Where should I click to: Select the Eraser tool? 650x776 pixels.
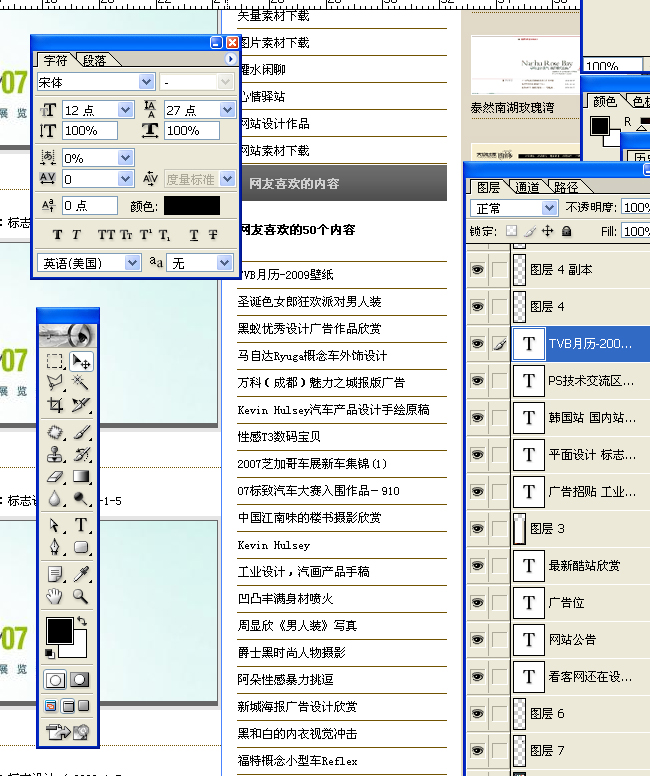coord(55,477)
